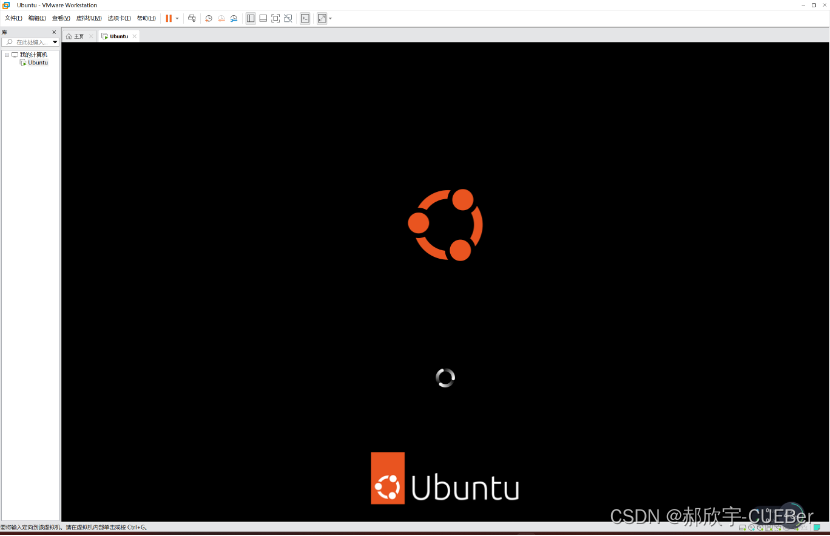Open the power options dropdown arrow beside pause
830x536 pixels.
click(x=177, y=19)
